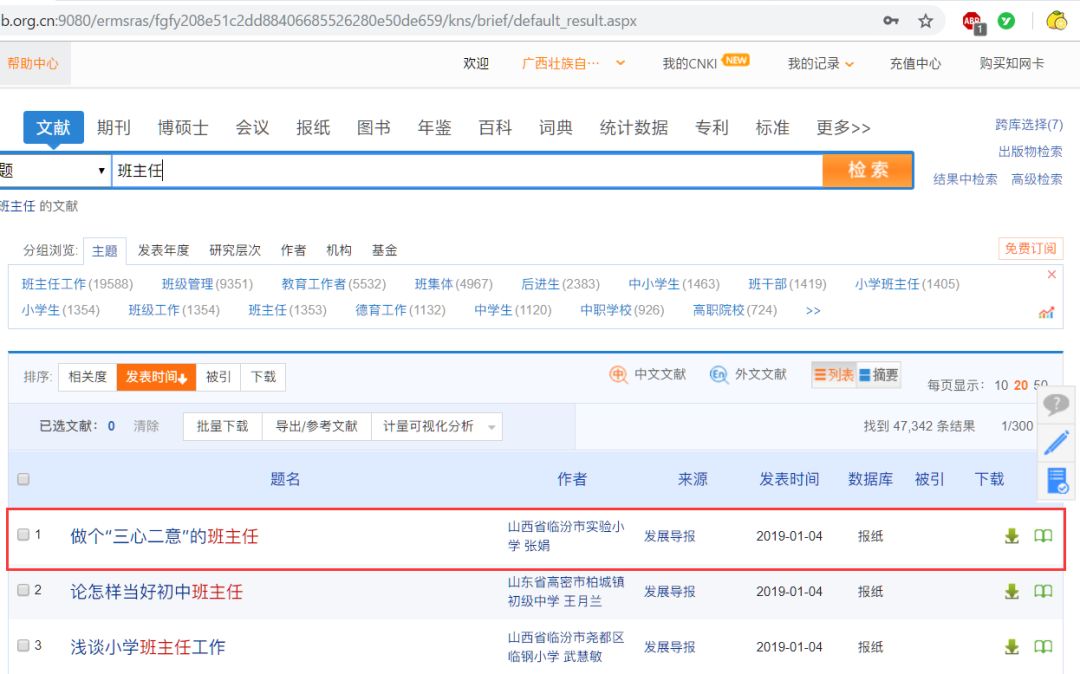Click the orange 检索 search button
The width and height of the screenshot is (1080, 674).
tap(867, 170)
